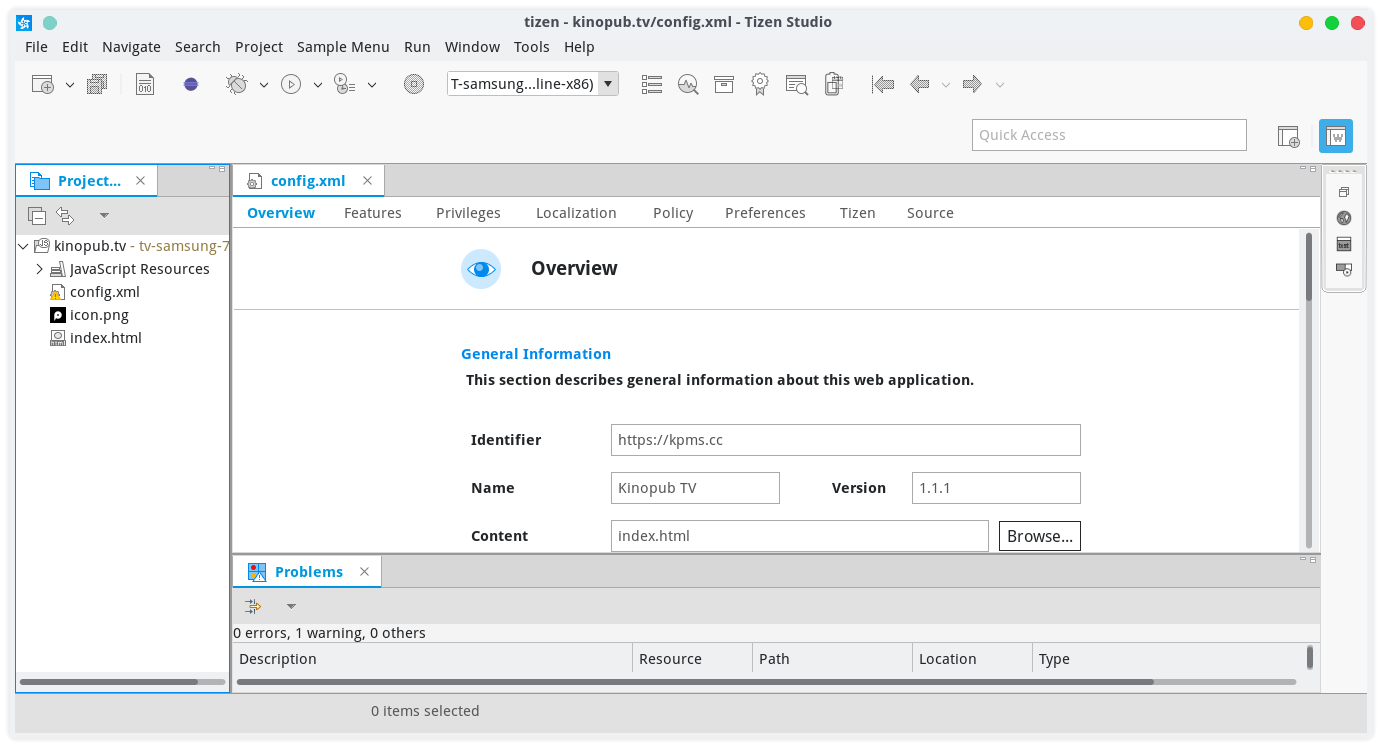Close the config.xml editor tab
The height and width of the screenshot is (748, 1382).
[367, 181]
